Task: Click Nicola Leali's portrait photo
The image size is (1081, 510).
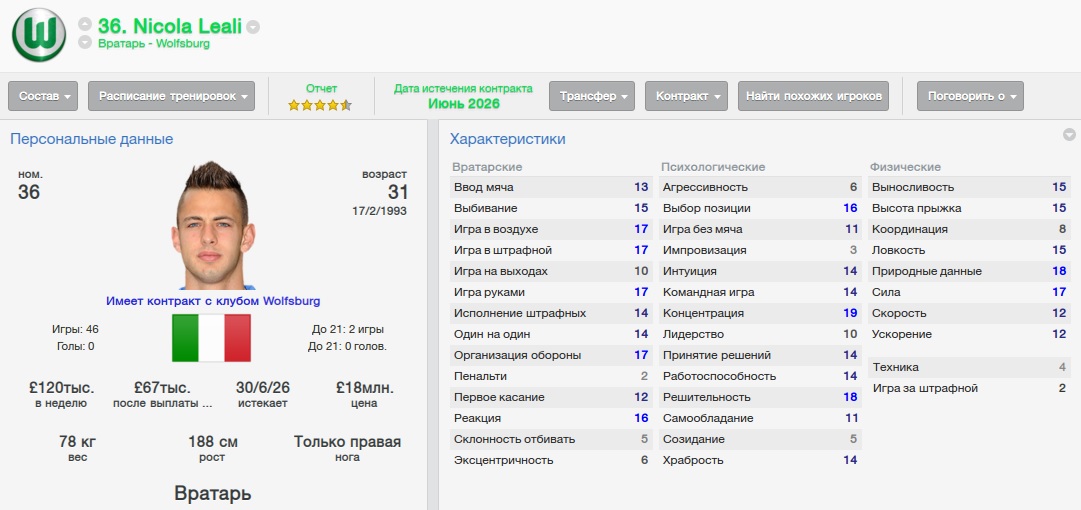Action: click(x=212, y=225)
